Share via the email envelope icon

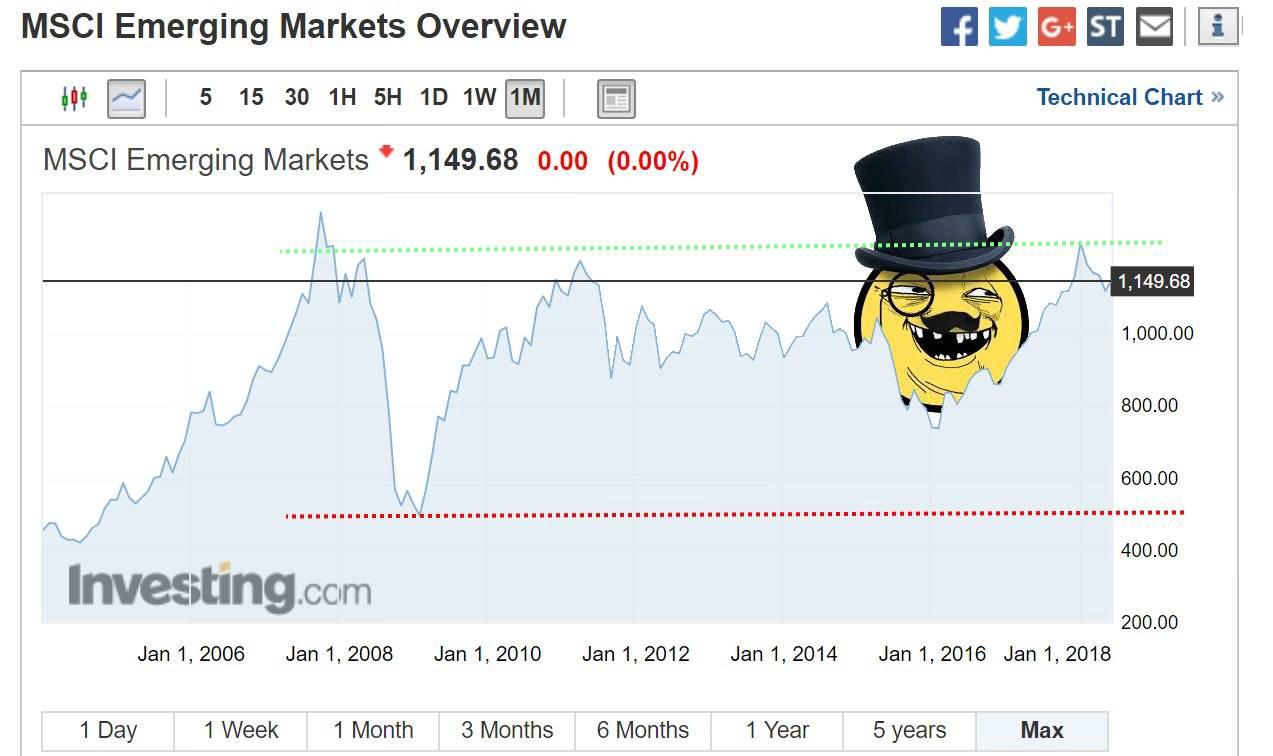[1155, 27]
